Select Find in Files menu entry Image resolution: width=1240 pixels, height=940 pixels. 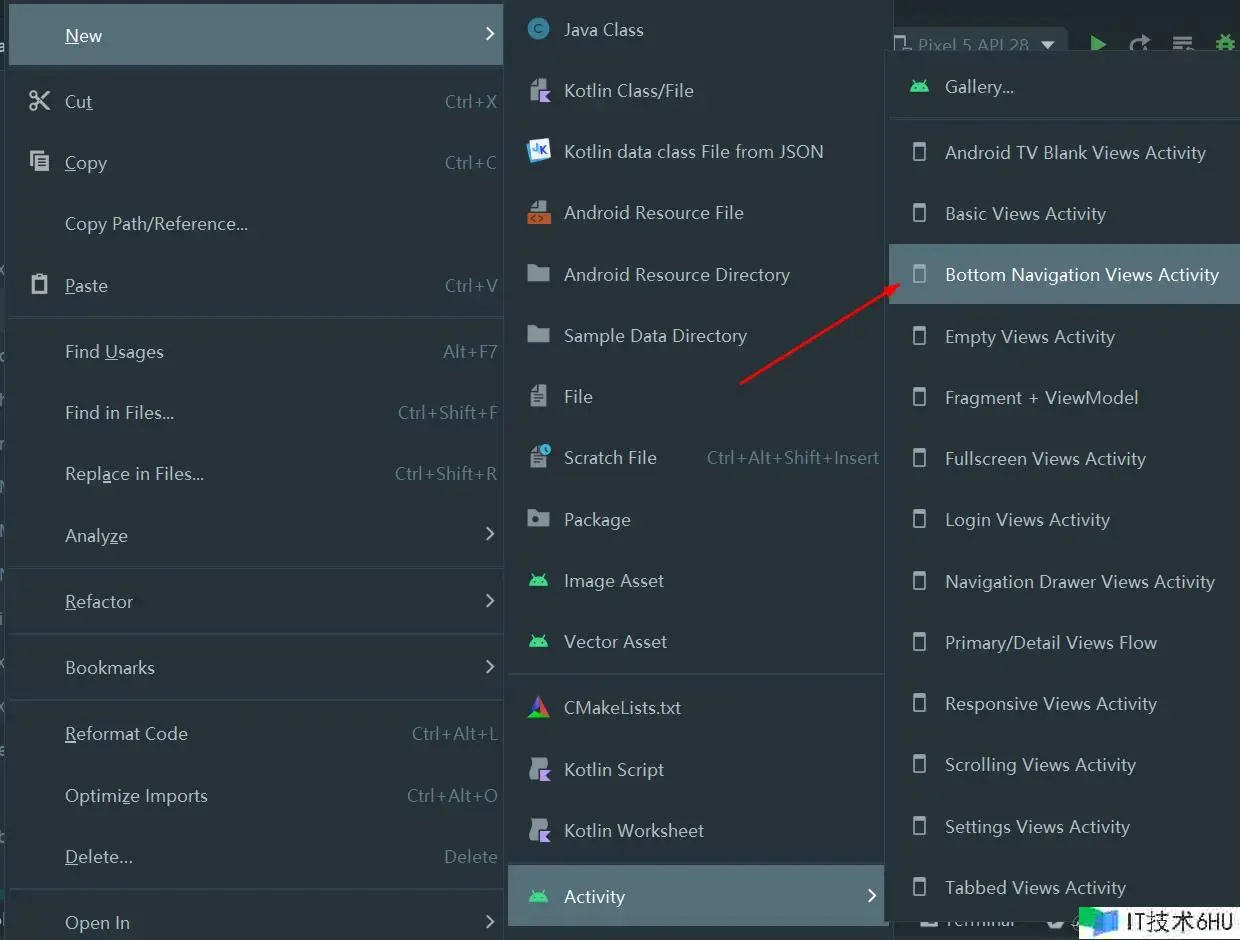119,413
